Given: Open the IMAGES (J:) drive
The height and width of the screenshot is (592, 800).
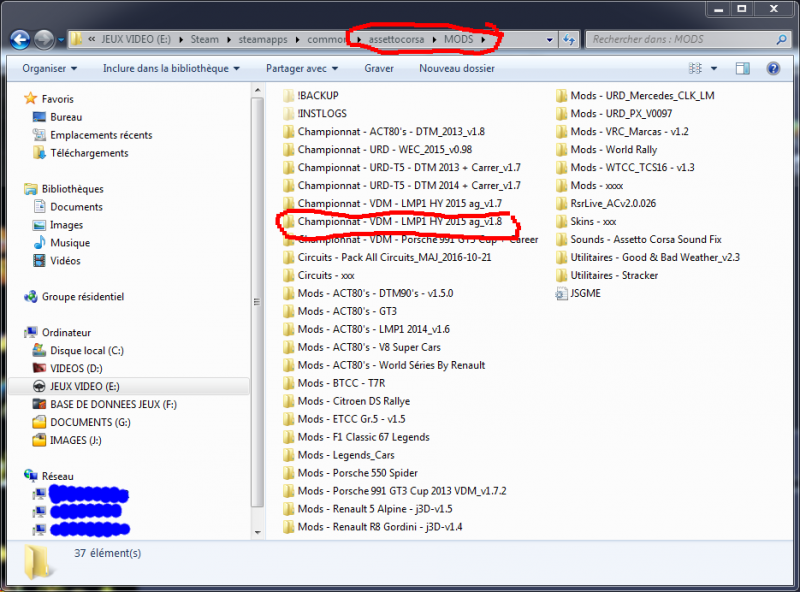Looking at the screenshot, I should tap(76, 440).
